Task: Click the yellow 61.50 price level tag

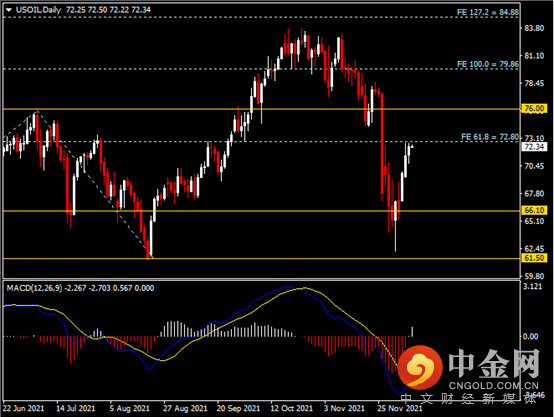Action: [534, 258]
